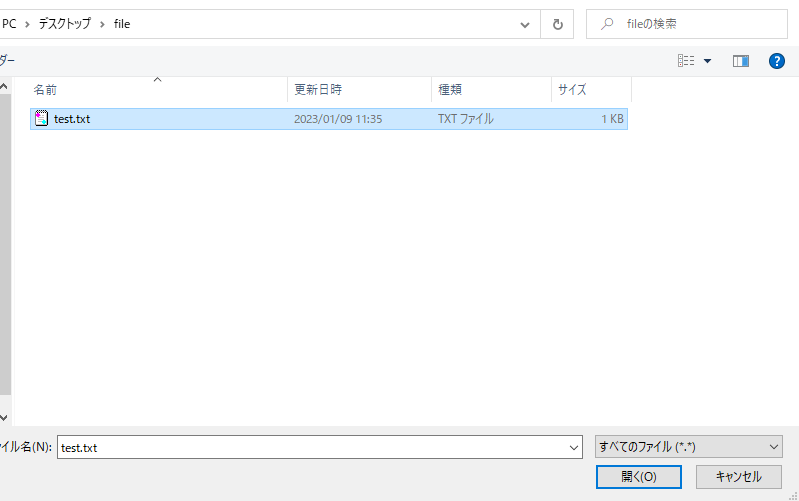Click the 2023/01/09 11:35 date cell
The height and width of the screenshot is (501, 799).
(x=338, y=119)
